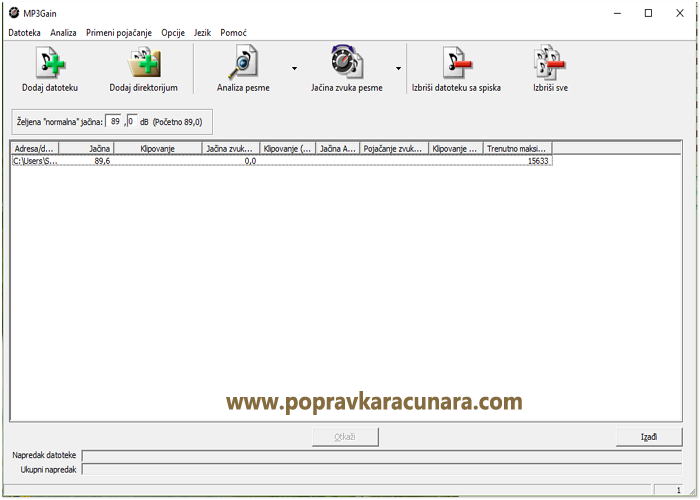Image resolution: width=700 pixels, height=500 pixels.
Task: Open the Jezik menu
Action: click(202, 33)
